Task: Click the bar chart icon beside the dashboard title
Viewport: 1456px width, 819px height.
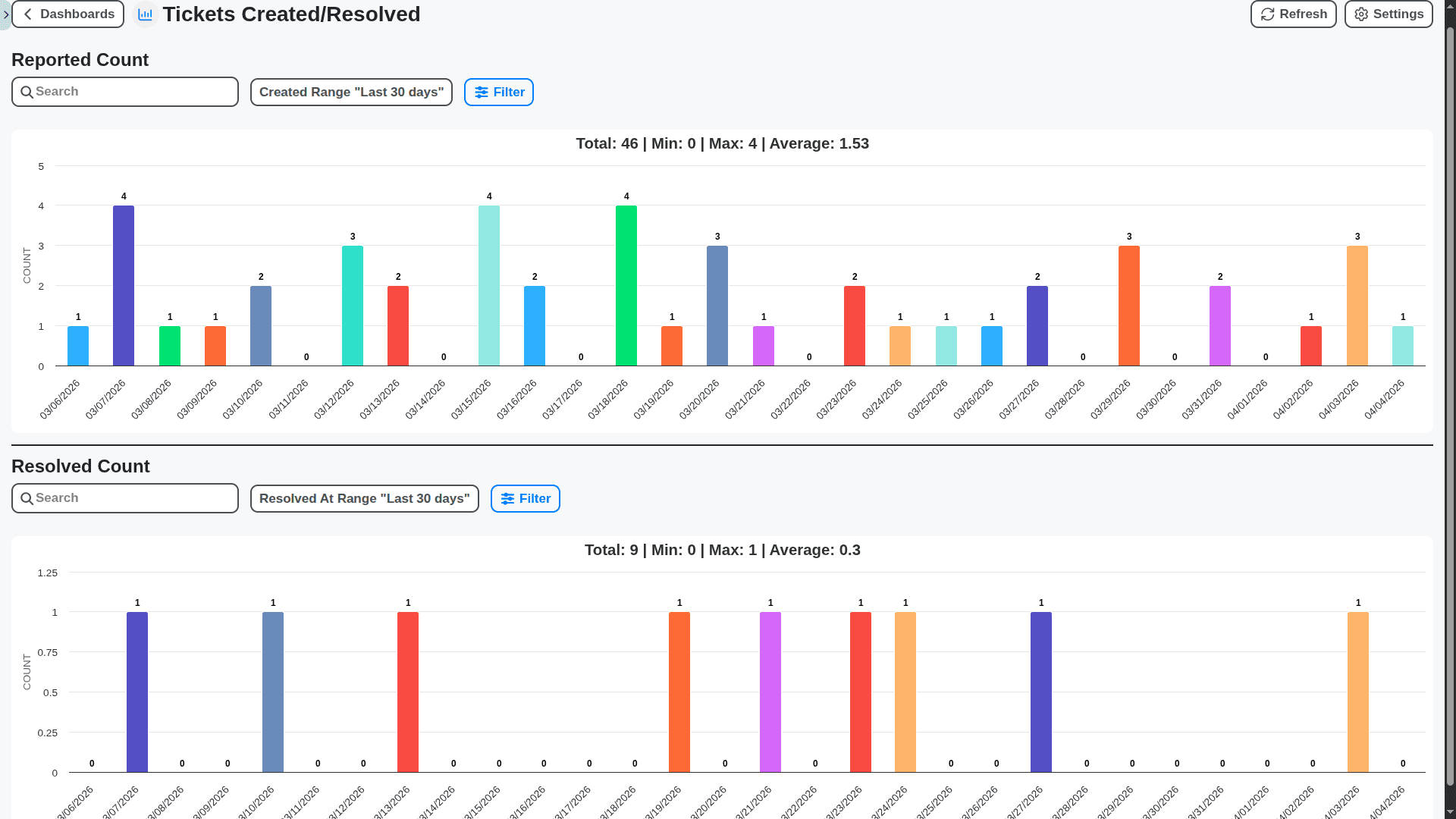Action: pos(145,14)
